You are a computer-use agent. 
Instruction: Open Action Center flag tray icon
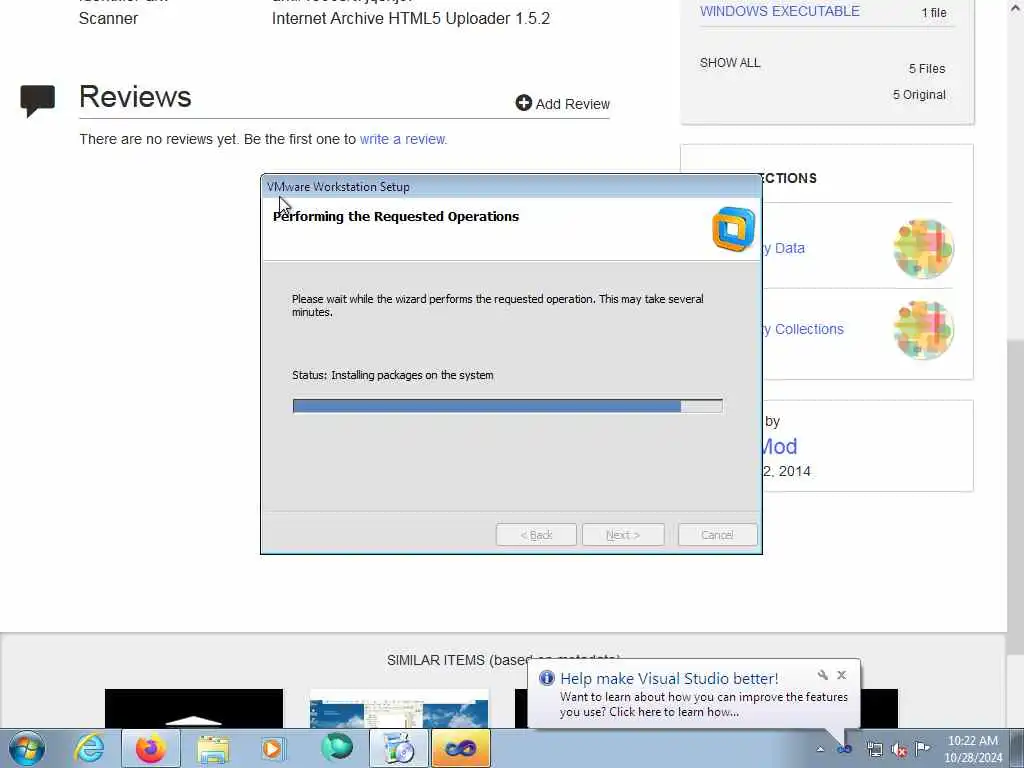coord(922,749)
